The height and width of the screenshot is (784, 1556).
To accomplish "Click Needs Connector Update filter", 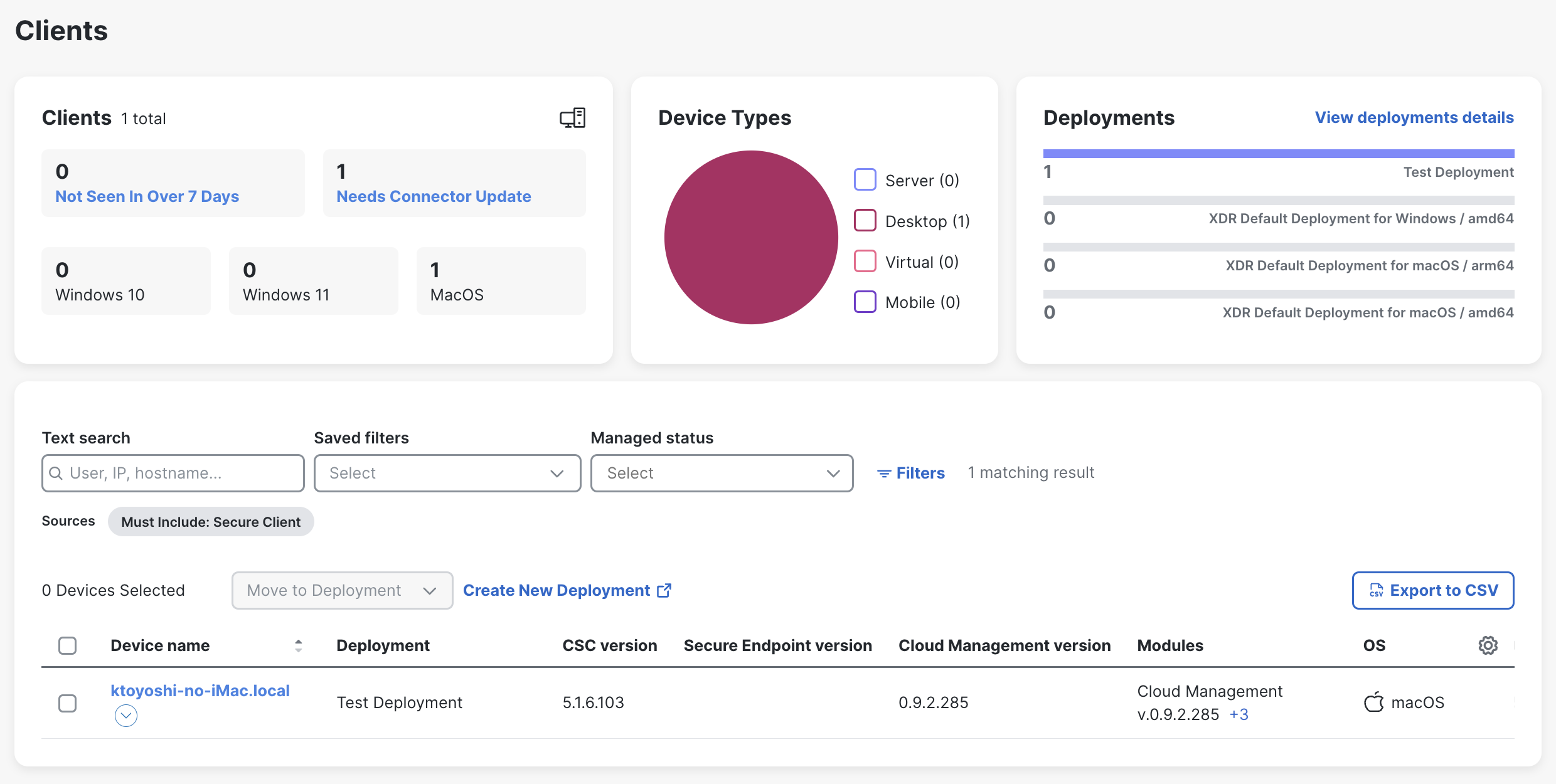I will pyautogui.click(x=434, y=196).
